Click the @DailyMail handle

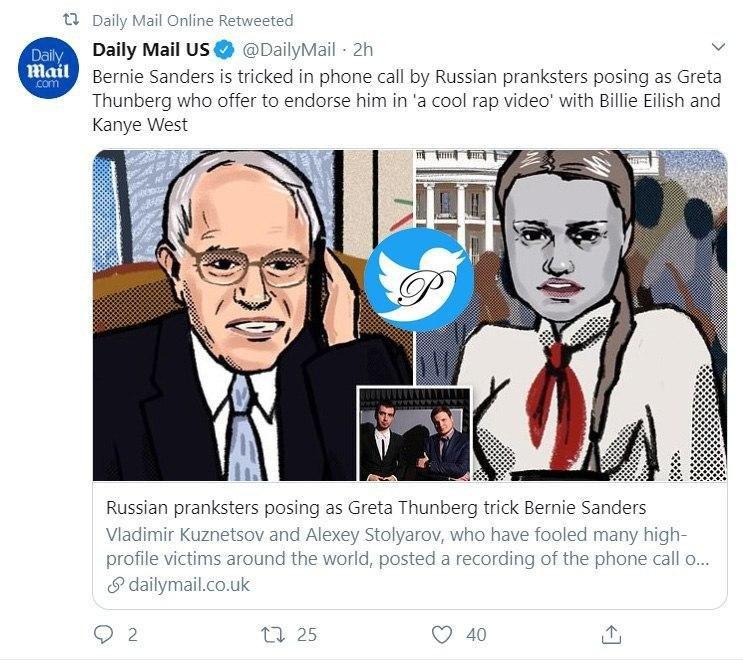[290, 48]
